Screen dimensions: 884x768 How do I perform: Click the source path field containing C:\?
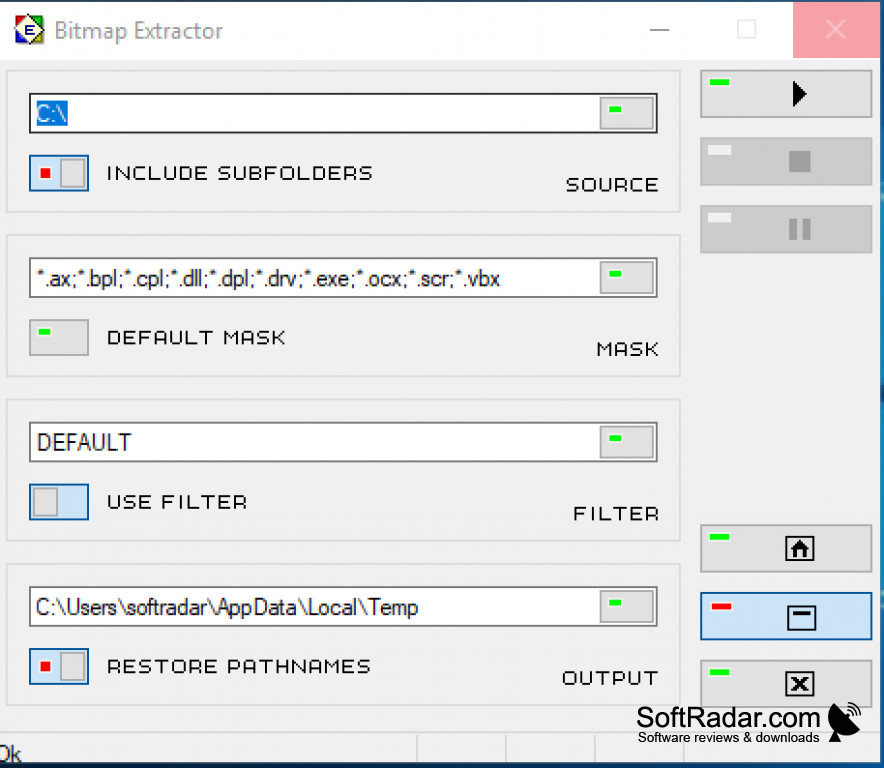coord(315,113)
